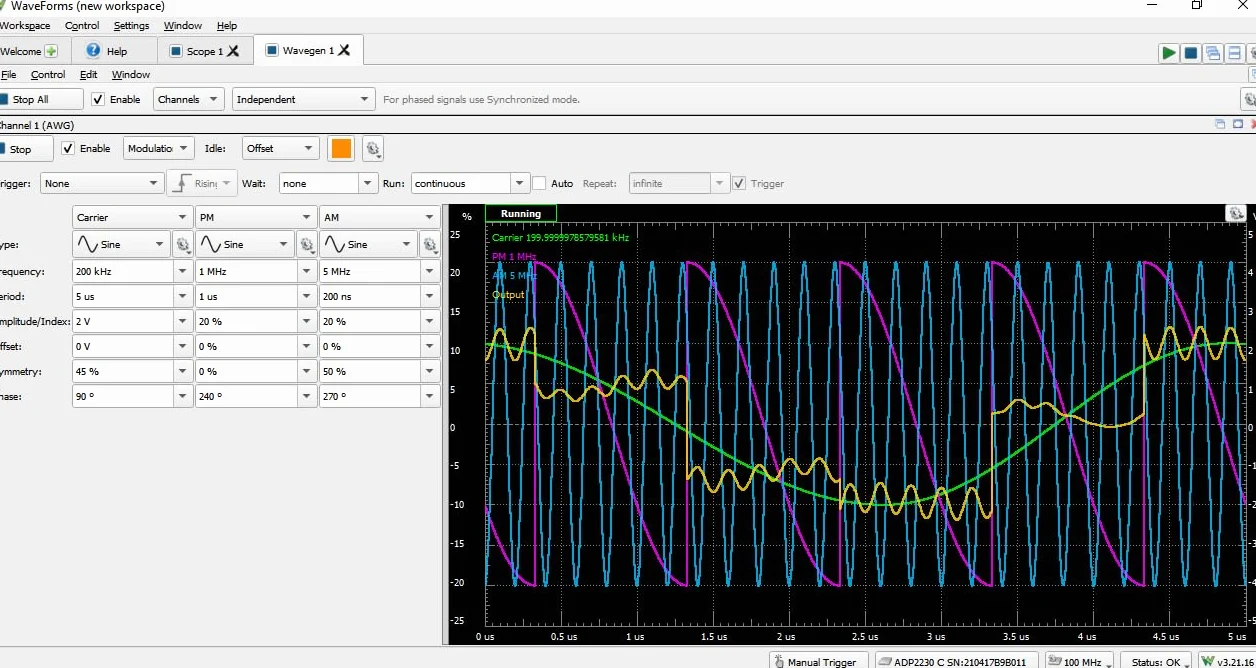Click the cascade windows icon in top toolbar
The image size is (1256, 668).
click(1212, 53)
